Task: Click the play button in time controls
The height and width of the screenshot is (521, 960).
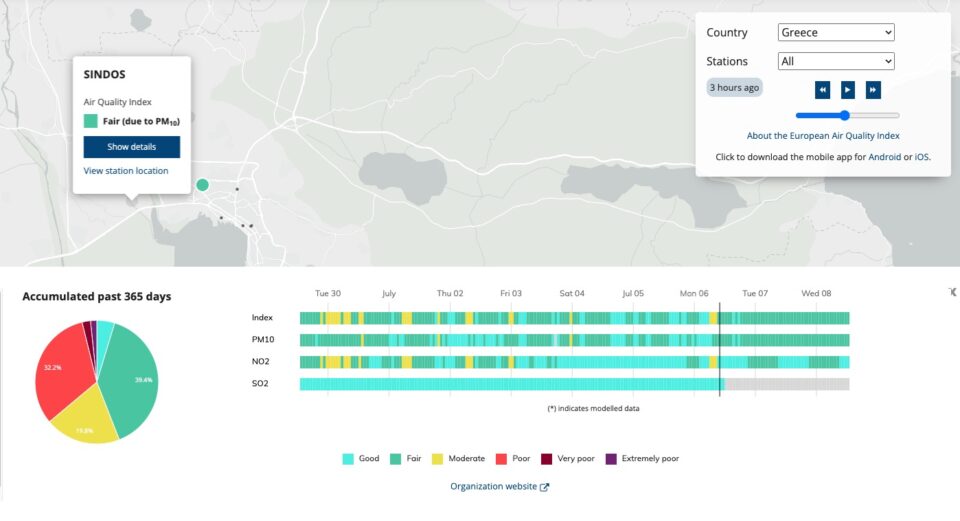Action: (x=847, y=90)
